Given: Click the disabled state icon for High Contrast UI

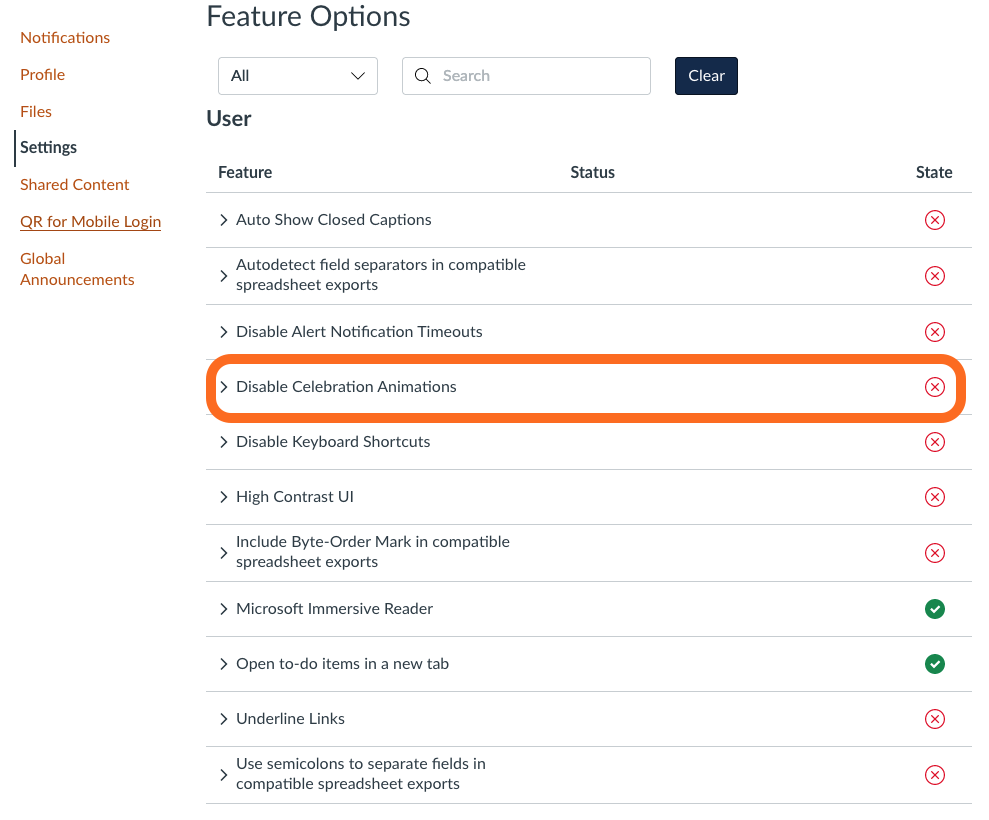Looking at the screenshot, I should (934, 497).
